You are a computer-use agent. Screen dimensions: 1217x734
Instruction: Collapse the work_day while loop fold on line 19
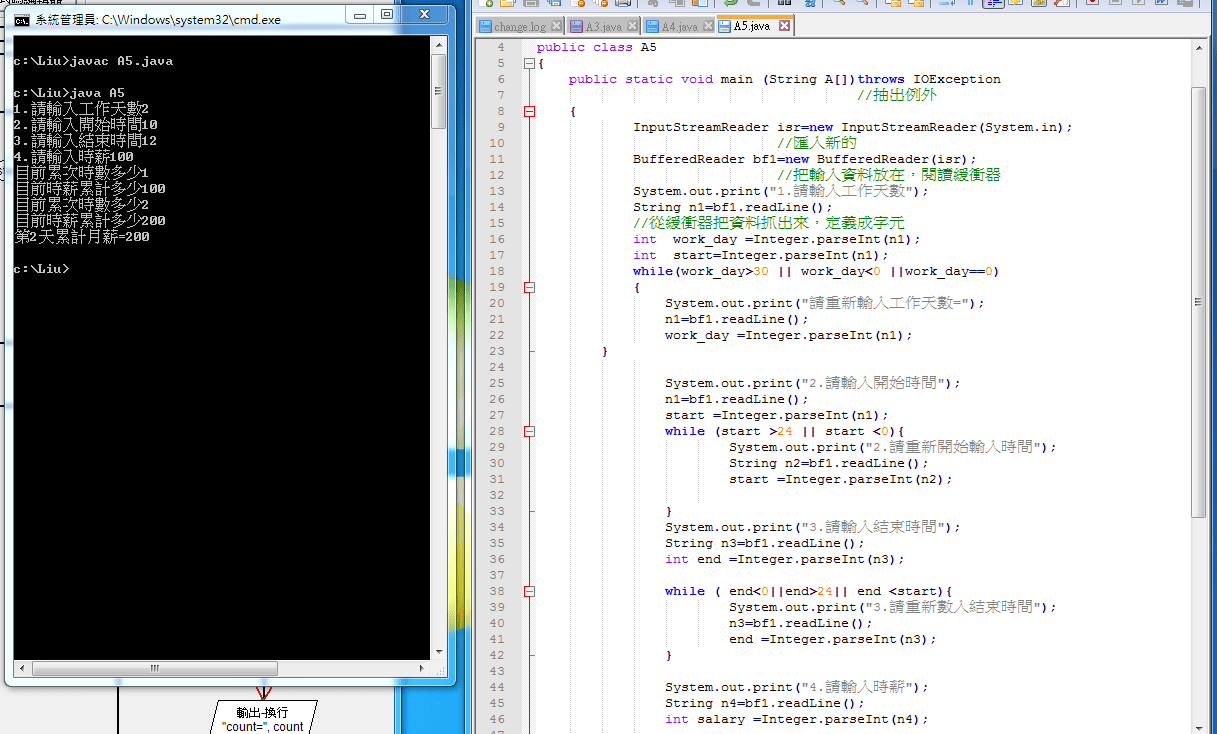(529, 288)
